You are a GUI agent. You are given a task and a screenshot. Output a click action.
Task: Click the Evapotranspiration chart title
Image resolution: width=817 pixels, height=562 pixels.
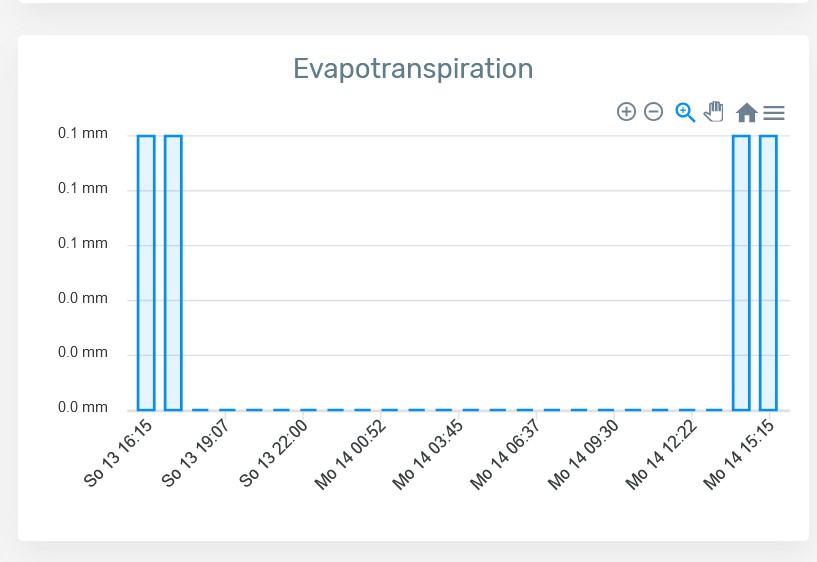(412, 68)
